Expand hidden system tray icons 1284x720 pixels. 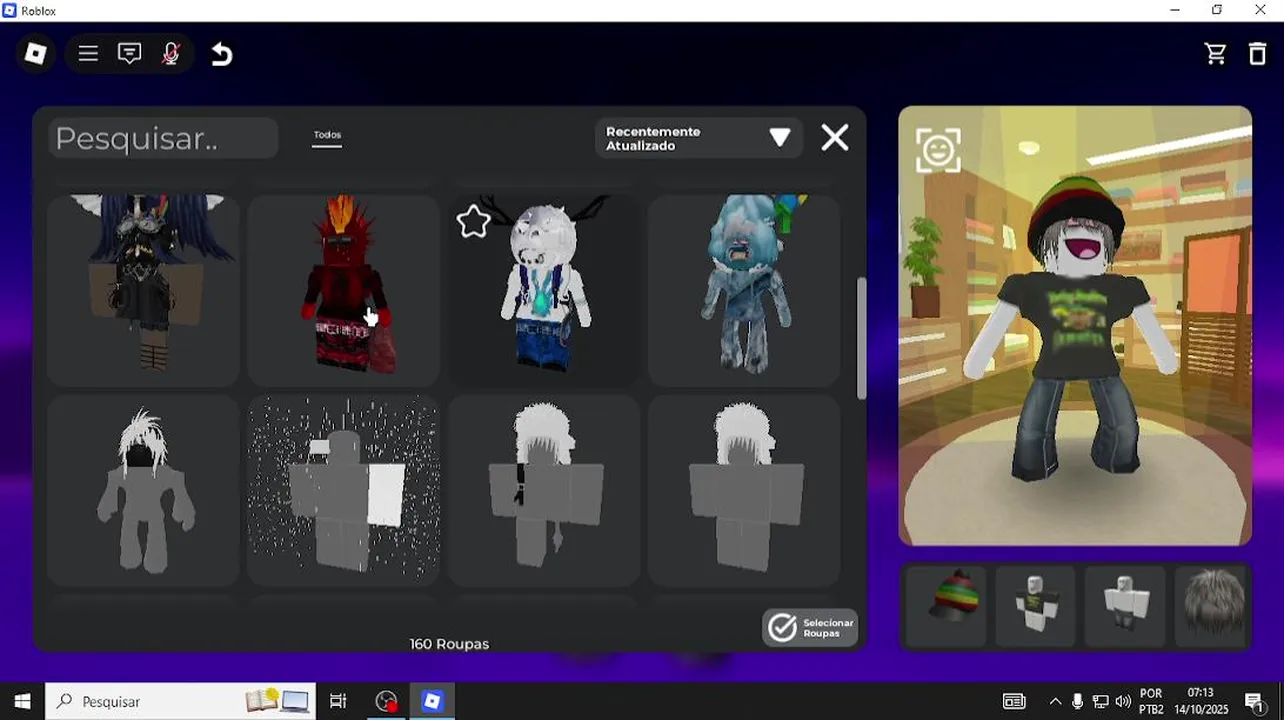pyautogui.click(x=1054, y=702)
